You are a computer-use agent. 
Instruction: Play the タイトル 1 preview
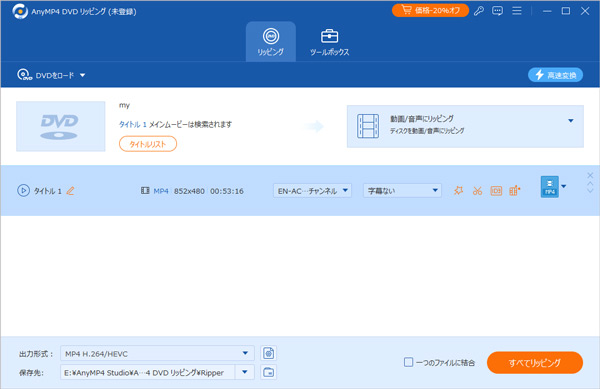(x=23, y=190)
